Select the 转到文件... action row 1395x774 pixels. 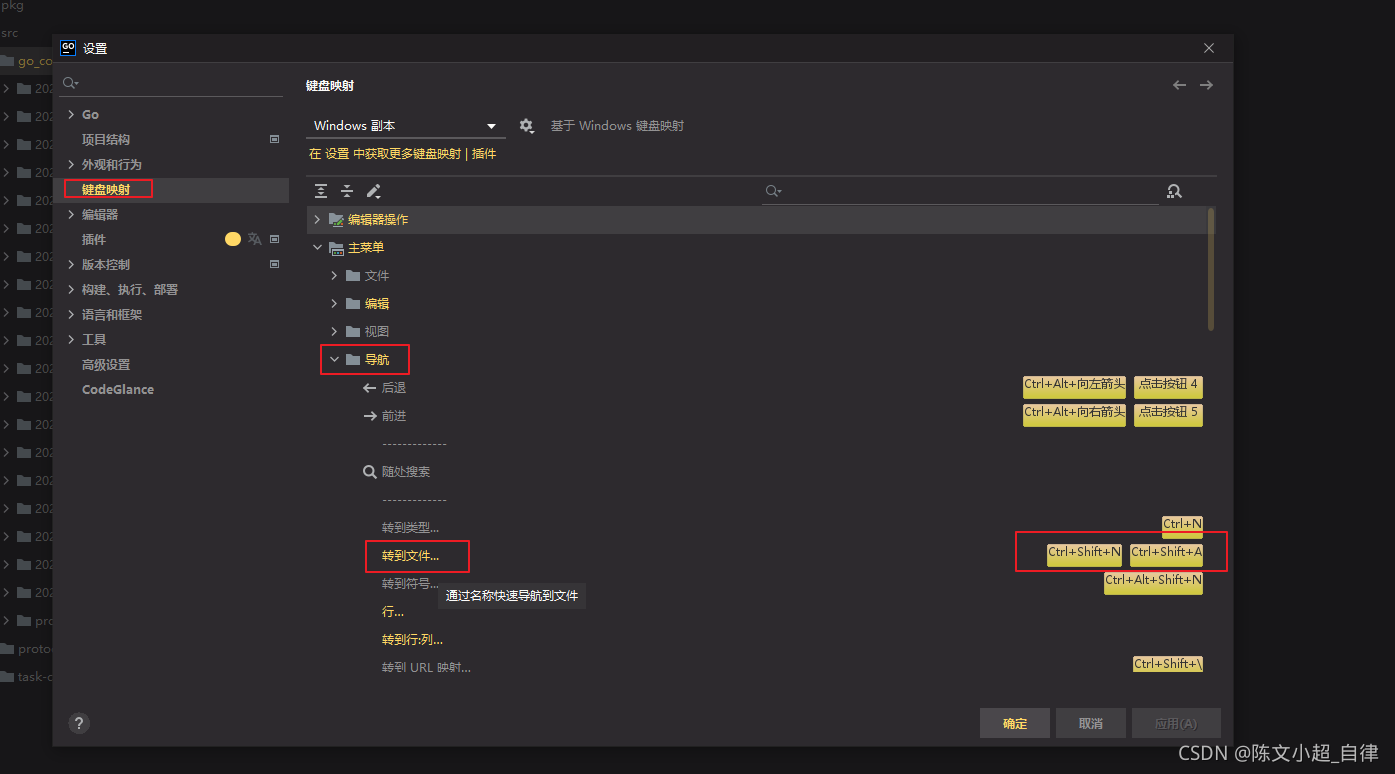click(x=760, y=555)
